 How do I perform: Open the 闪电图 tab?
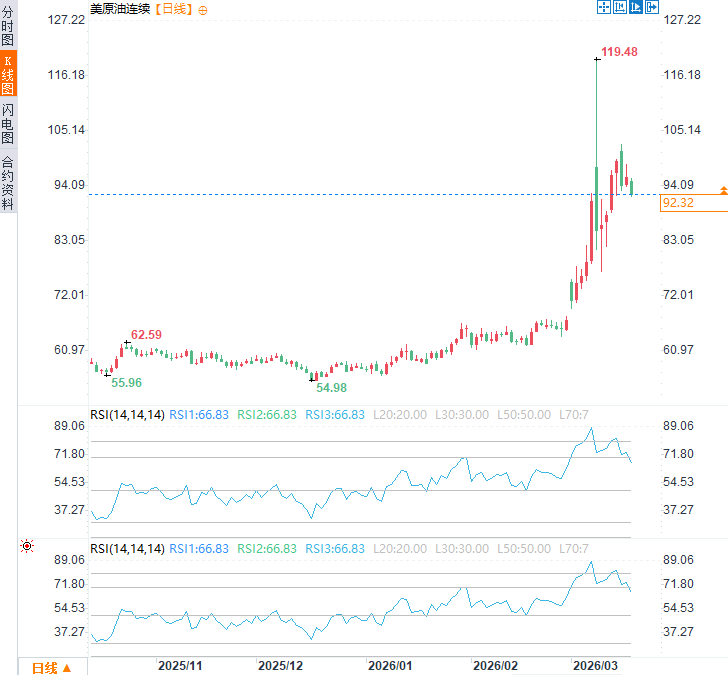(8, 123)
